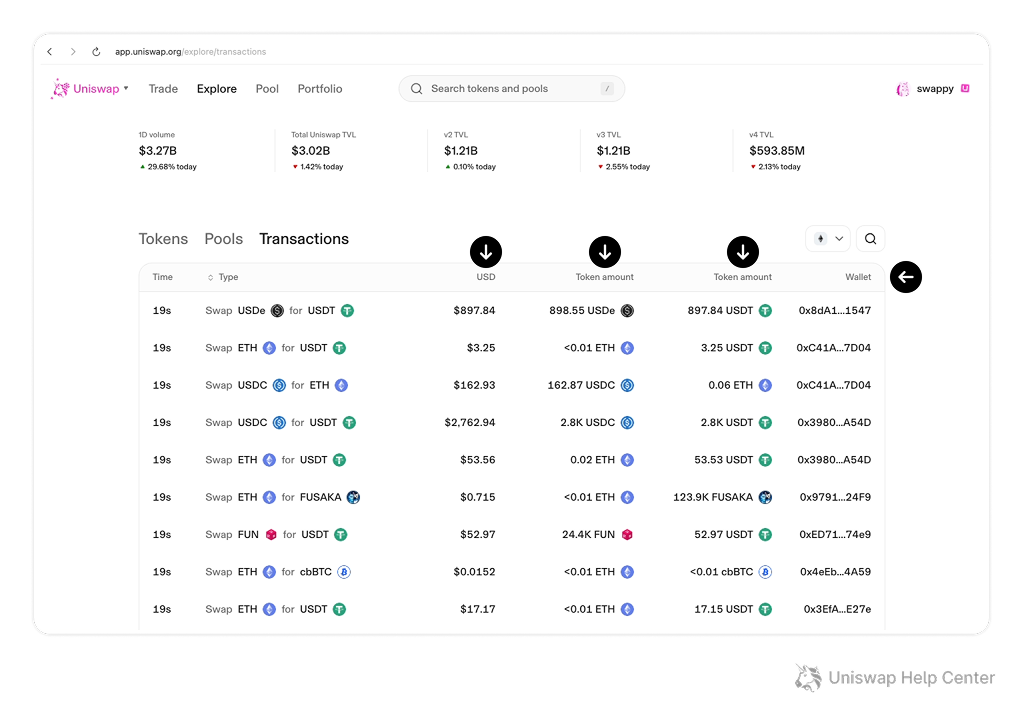Click the 1D volume $3.27B stat
This screenshot has width=1024, height=720.
point(167,151)
